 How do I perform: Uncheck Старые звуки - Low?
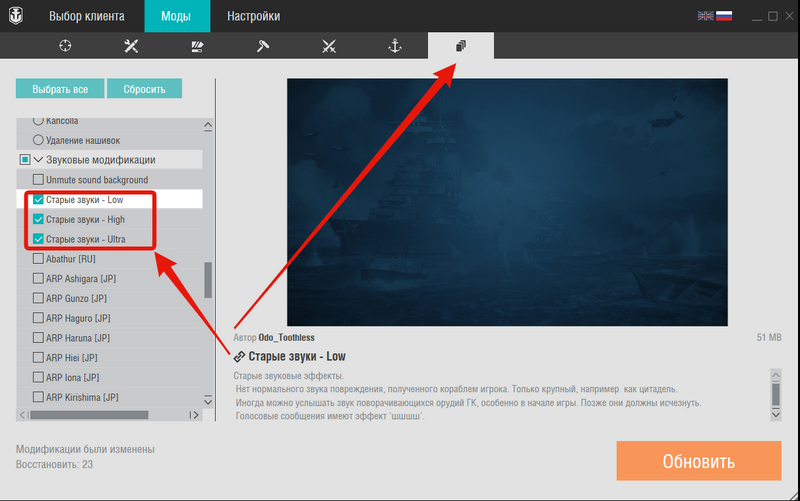[38, 199]
